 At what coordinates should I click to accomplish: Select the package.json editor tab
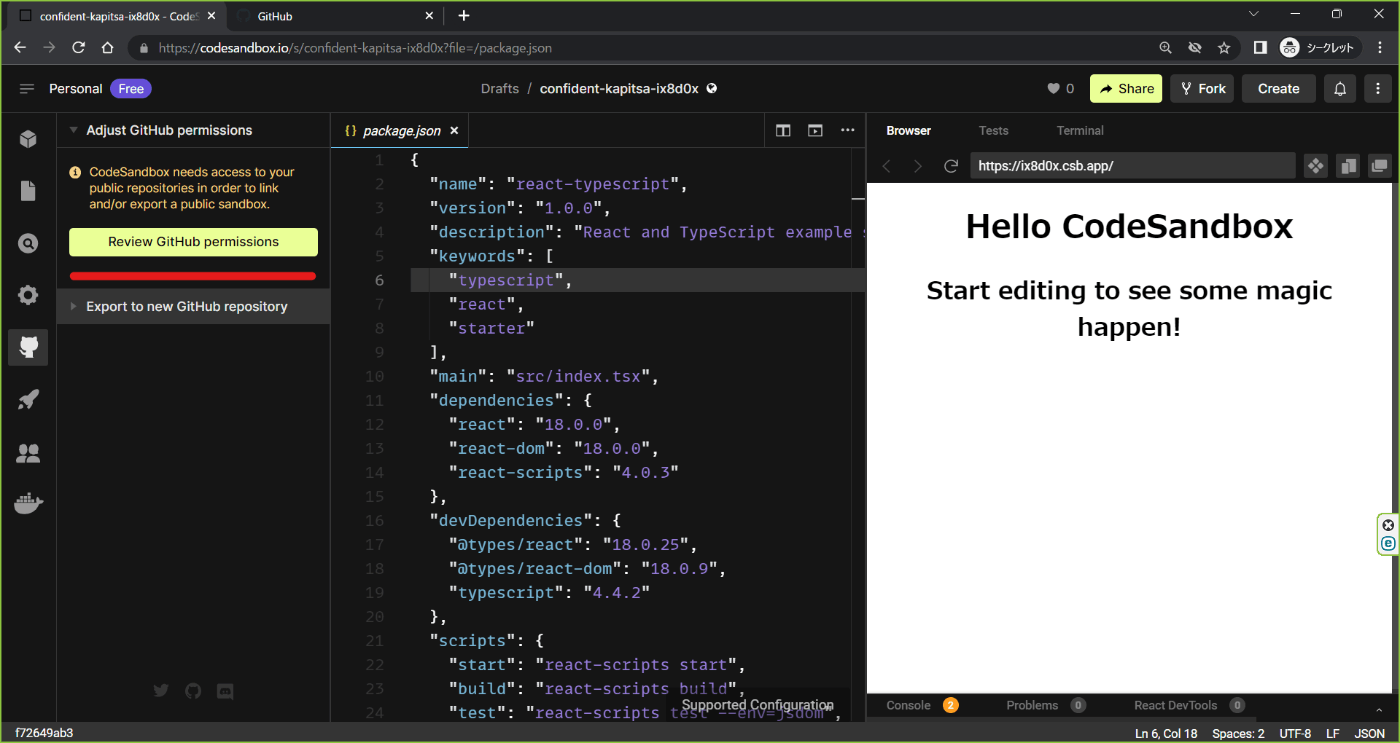coord(401,131)
